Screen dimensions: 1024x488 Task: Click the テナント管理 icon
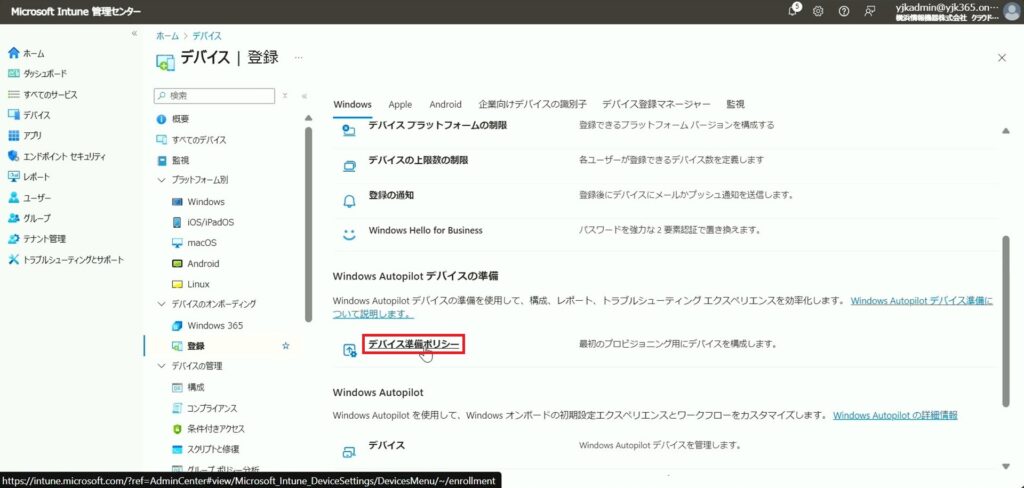click(14, 239)
